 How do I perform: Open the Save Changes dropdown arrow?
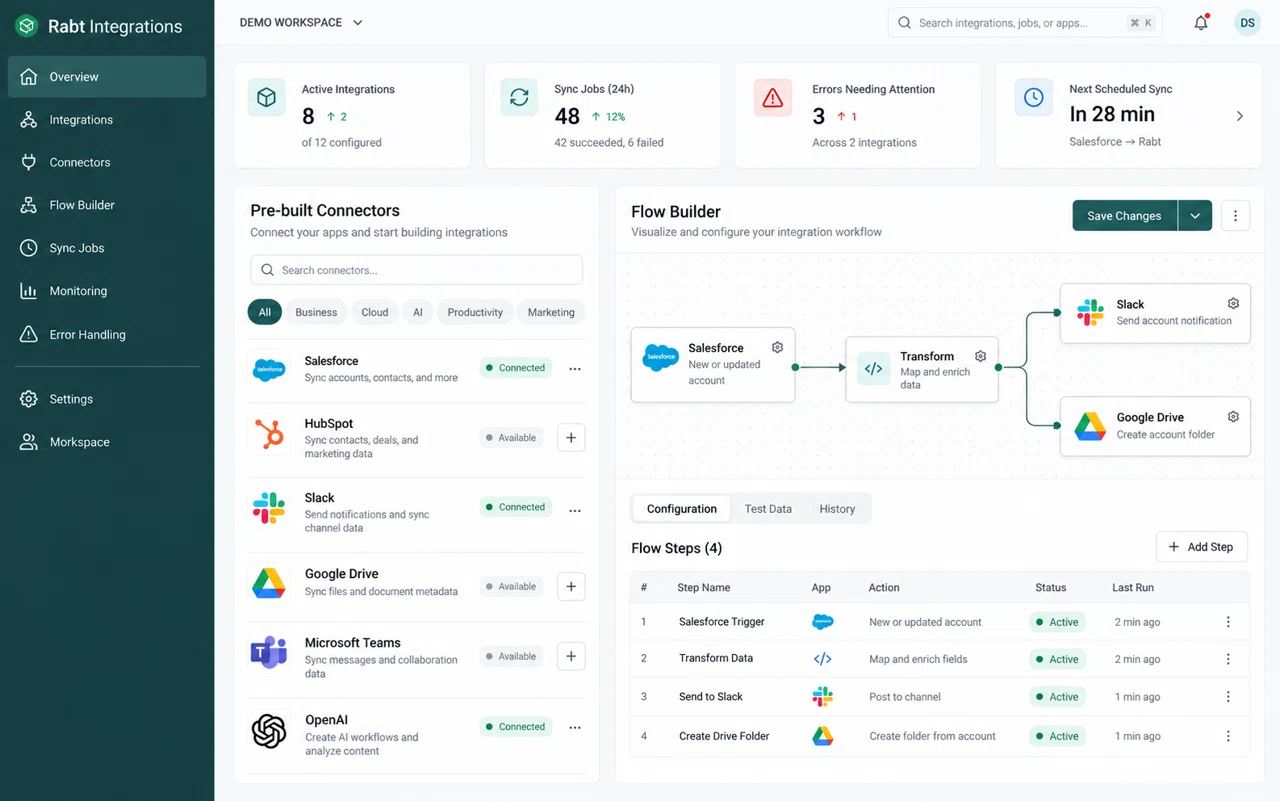[1195, 216]
